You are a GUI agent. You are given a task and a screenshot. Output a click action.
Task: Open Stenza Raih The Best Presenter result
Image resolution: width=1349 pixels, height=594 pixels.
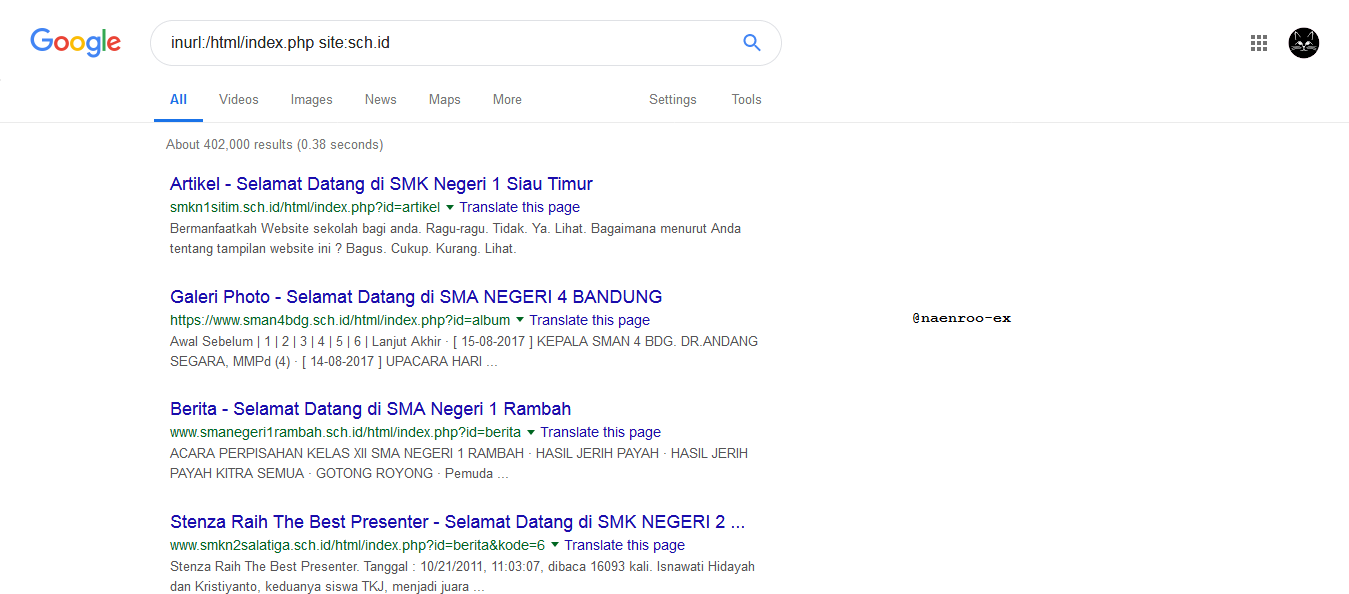tap(457, 522)
